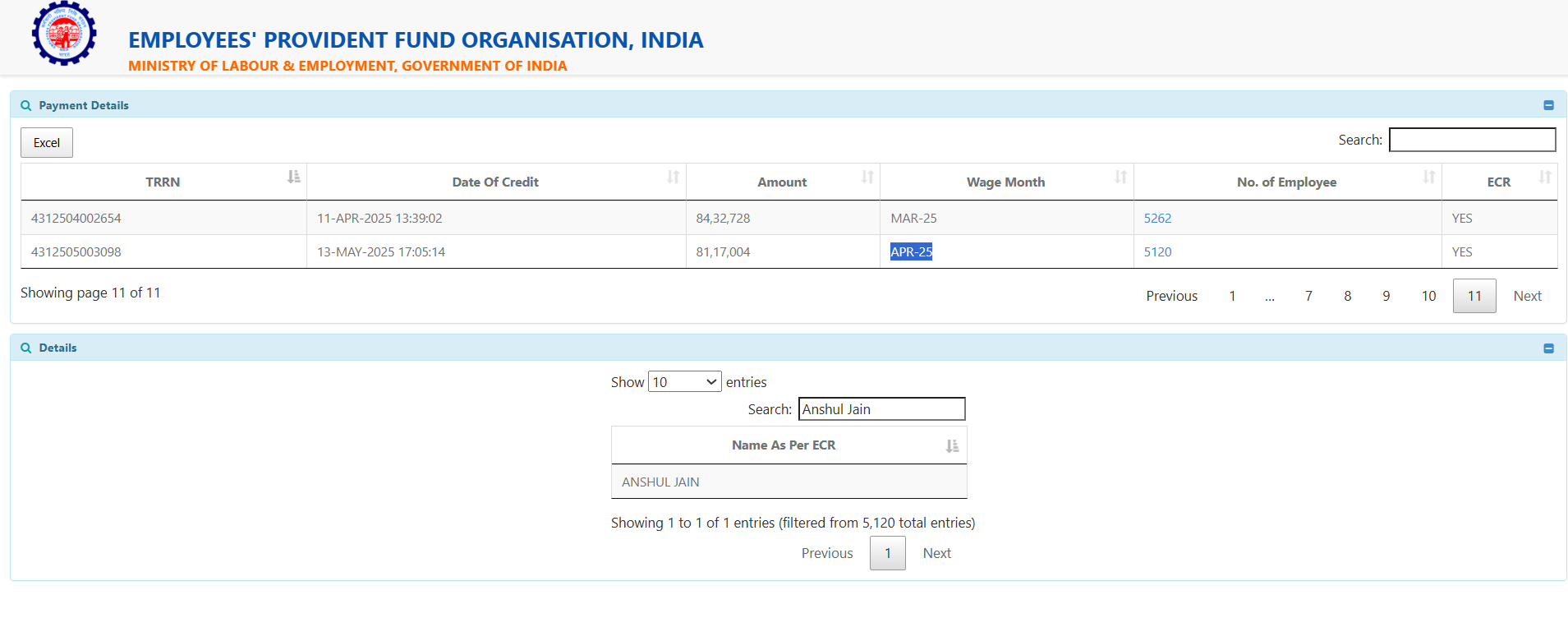Viewport: 1568px width, 641px height.
Task: Sort by Date Of Credit column icon
Action: (673, 178)
